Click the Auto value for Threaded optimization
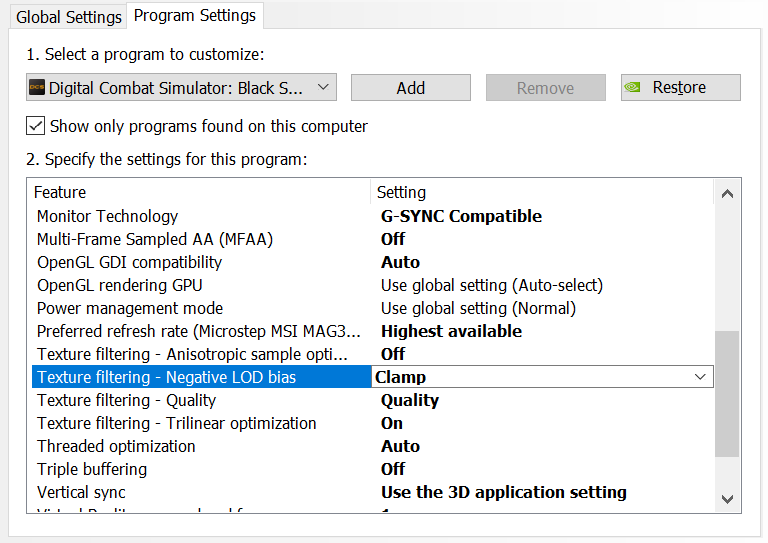Viewport: 768px width, 543px height. click(400, 446)
